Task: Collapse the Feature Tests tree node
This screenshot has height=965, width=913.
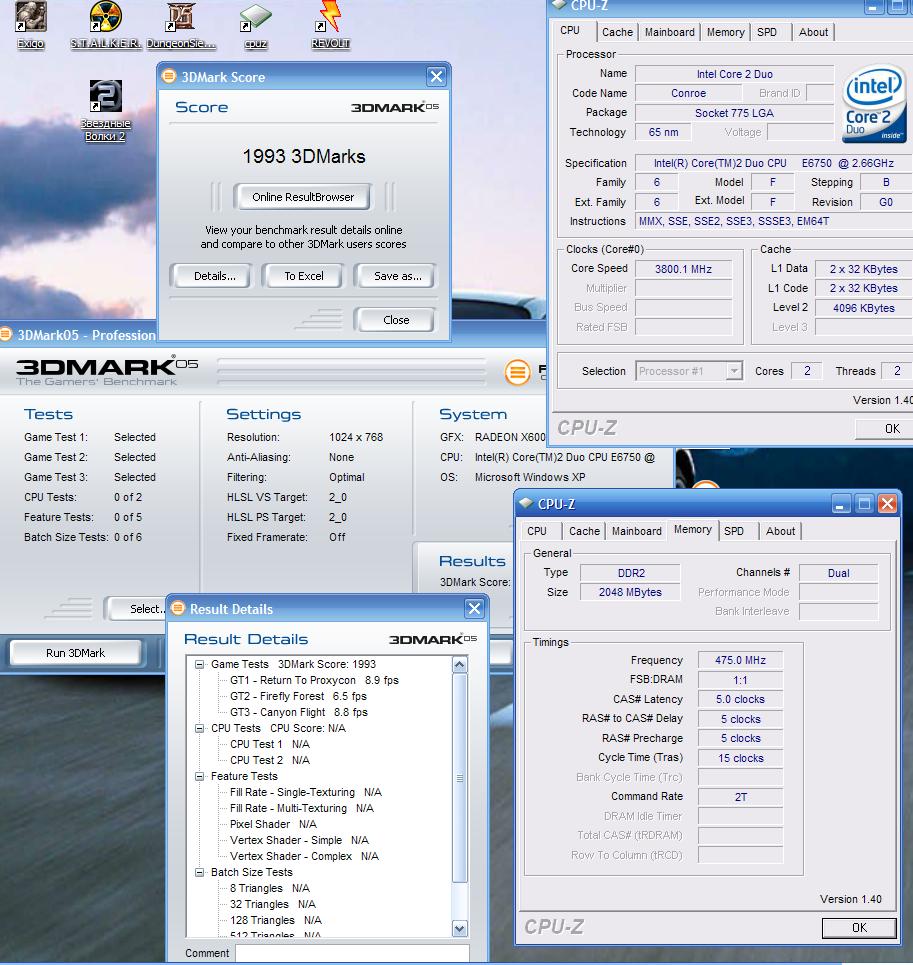Action: tap(199, 776)
